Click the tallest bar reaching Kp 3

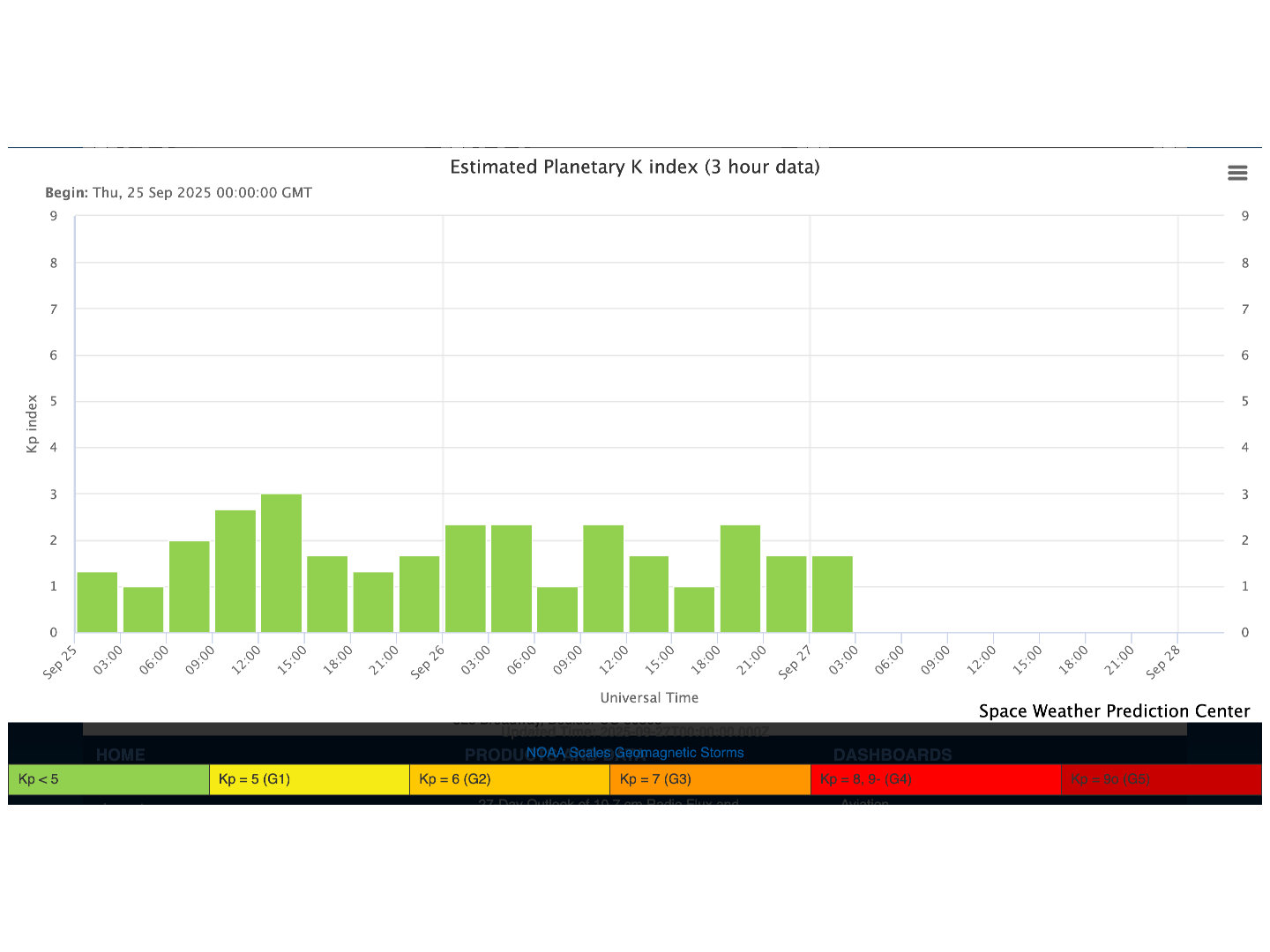281,564
